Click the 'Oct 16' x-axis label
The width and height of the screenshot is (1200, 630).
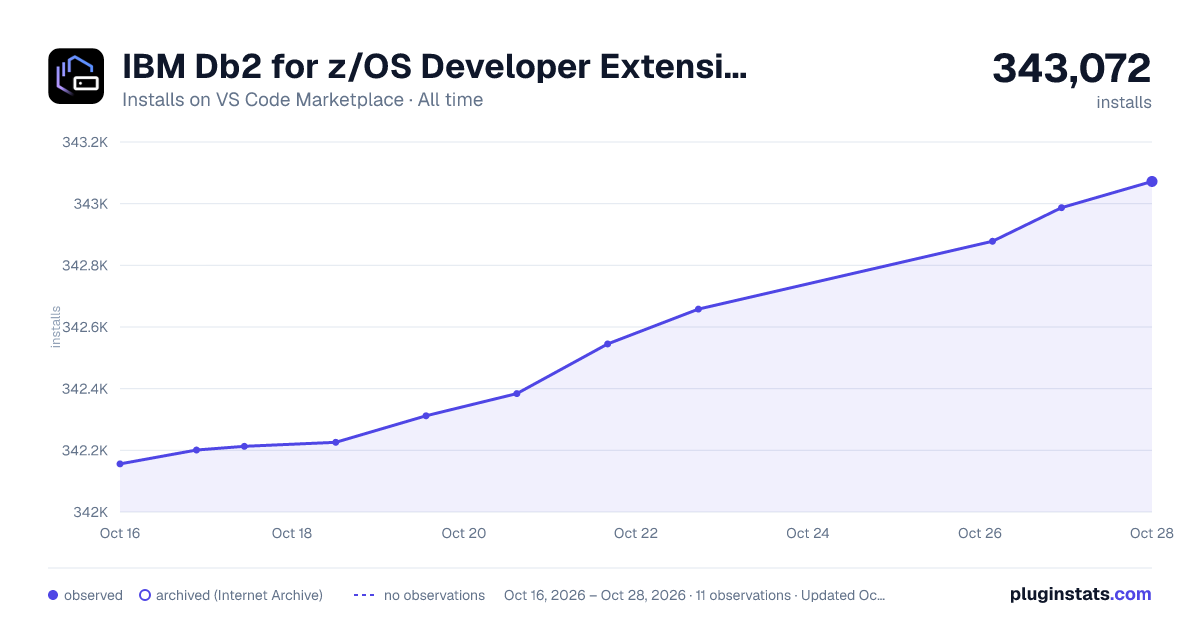click(120, 533)
